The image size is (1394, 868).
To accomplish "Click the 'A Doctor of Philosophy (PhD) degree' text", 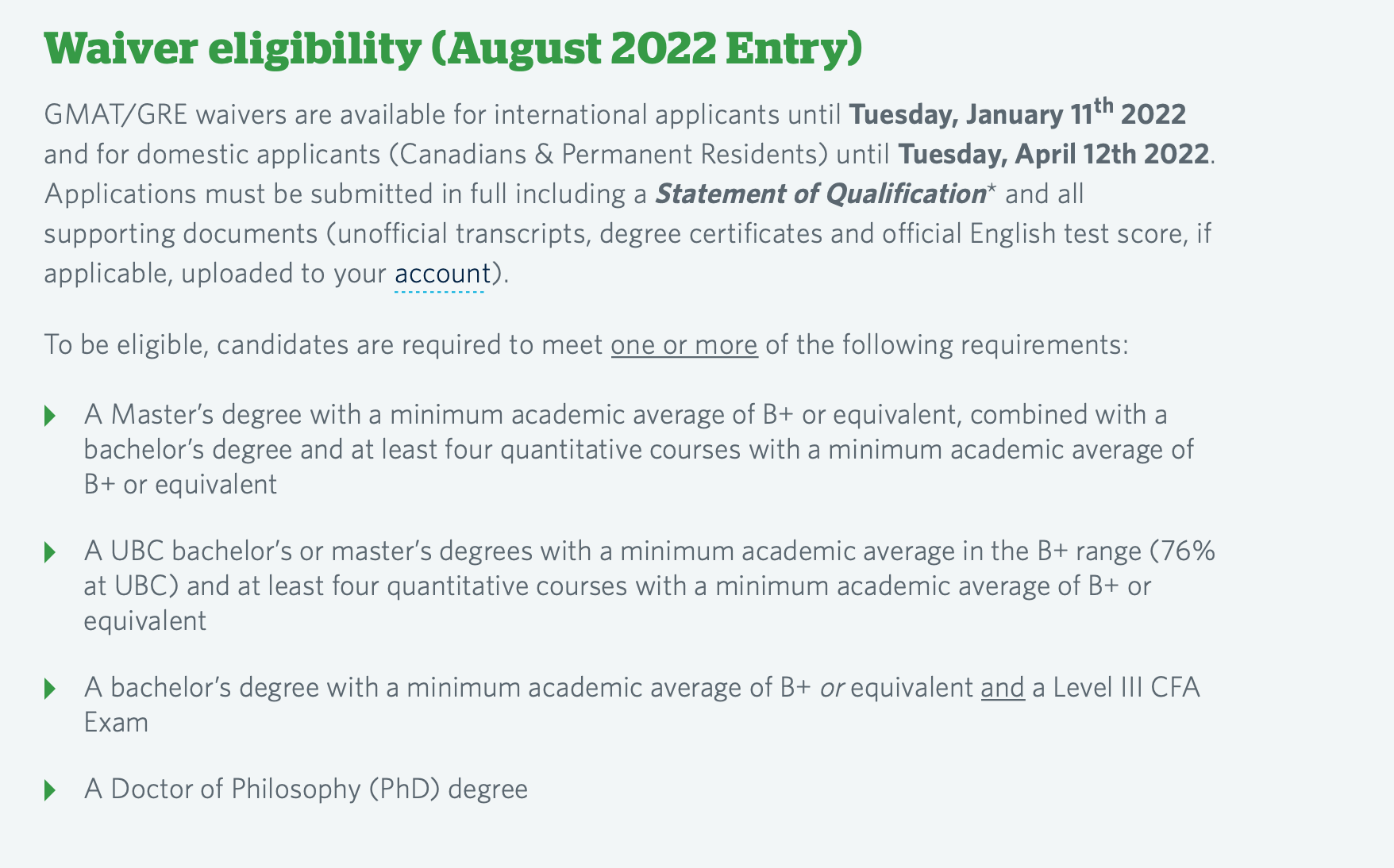I will pyautogui.click(x=306, y=789).
